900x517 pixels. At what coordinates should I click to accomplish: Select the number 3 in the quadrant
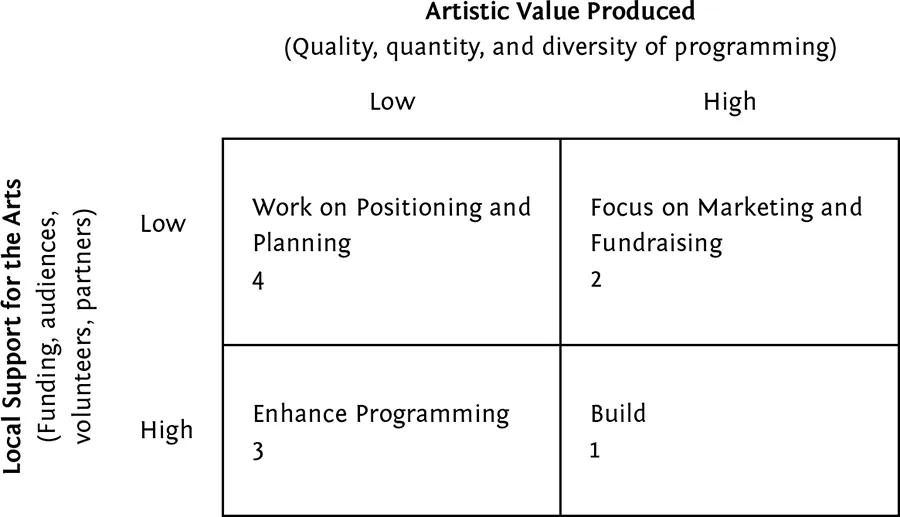click(x=258, y=451)
